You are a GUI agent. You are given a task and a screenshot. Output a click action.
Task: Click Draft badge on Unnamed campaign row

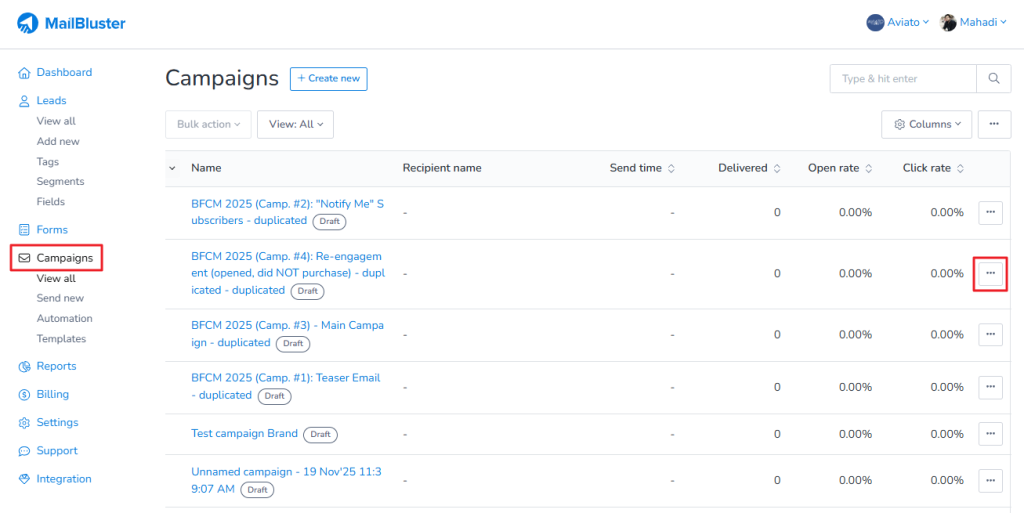point(257,490)
